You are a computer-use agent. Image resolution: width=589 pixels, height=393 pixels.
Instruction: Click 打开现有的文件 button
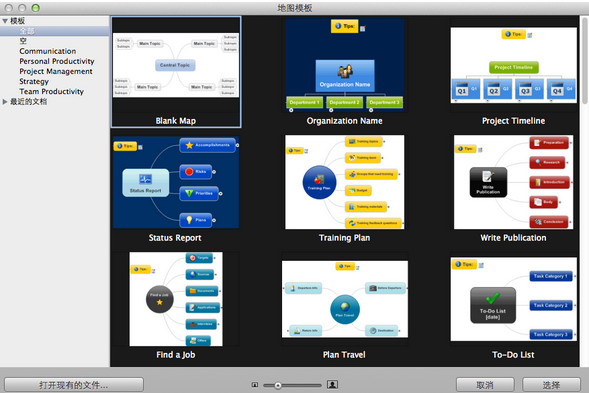tap(74, 385)
